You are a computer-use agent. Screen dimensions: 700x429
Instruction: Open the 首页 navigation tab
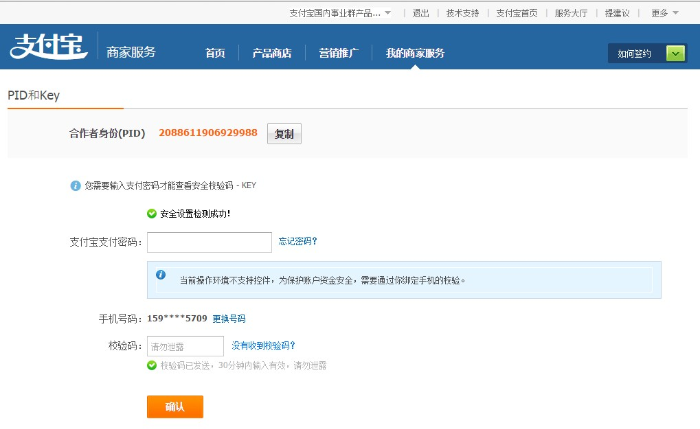pos(215,53)
